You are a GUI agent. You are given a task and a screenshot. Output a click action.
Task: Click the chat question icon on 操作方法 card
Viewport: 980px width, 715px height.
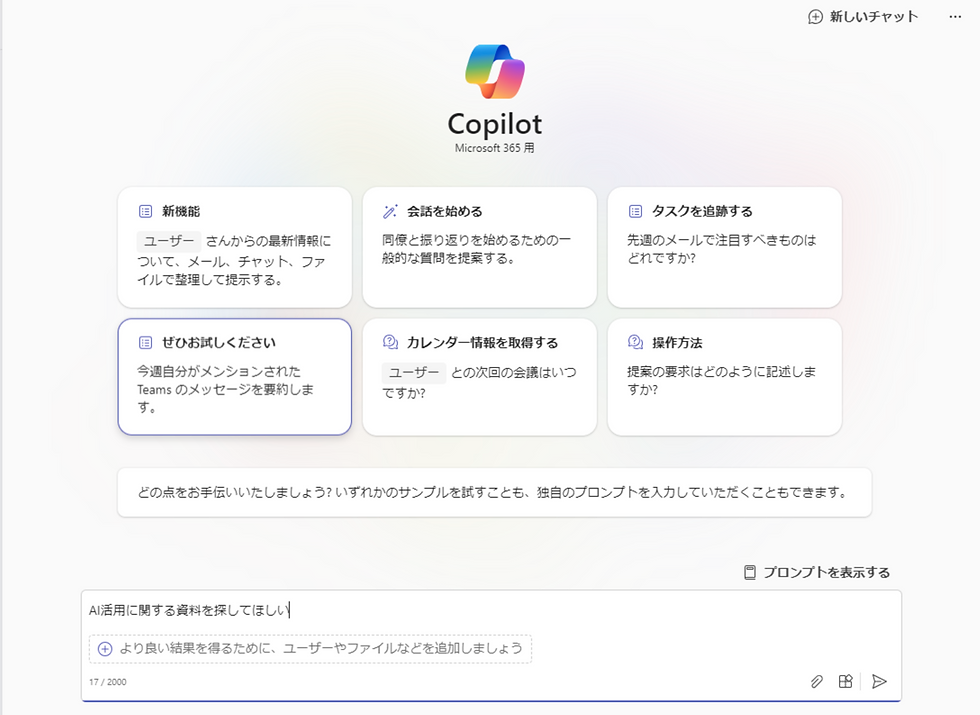point(635,342)
